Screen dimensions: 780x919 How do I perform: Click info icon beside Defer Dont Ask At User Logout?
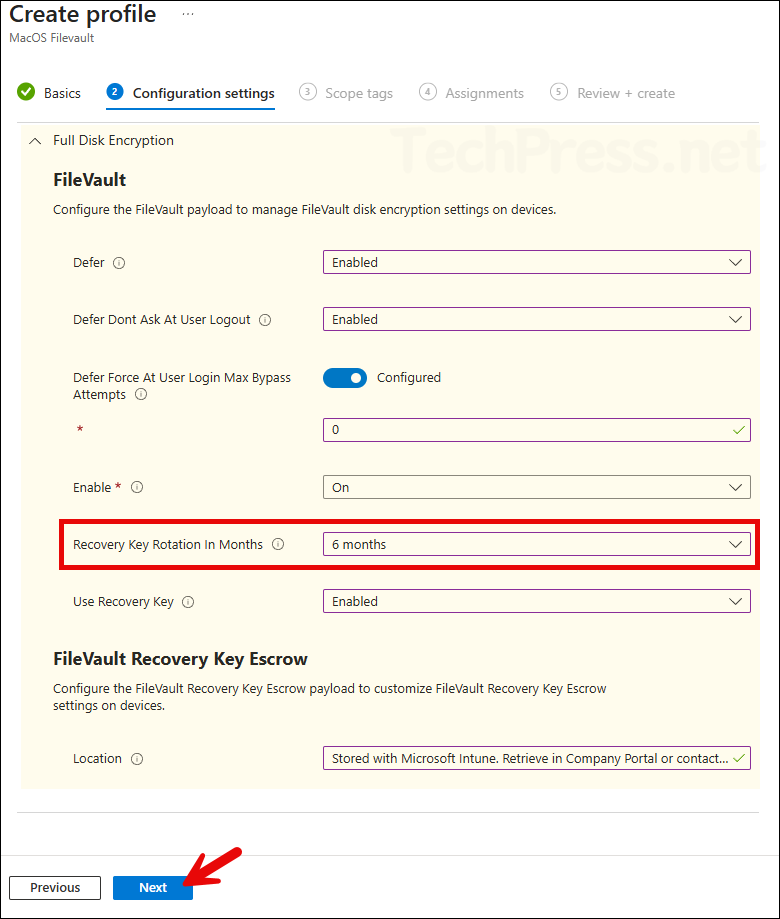(x=265, y=320)
